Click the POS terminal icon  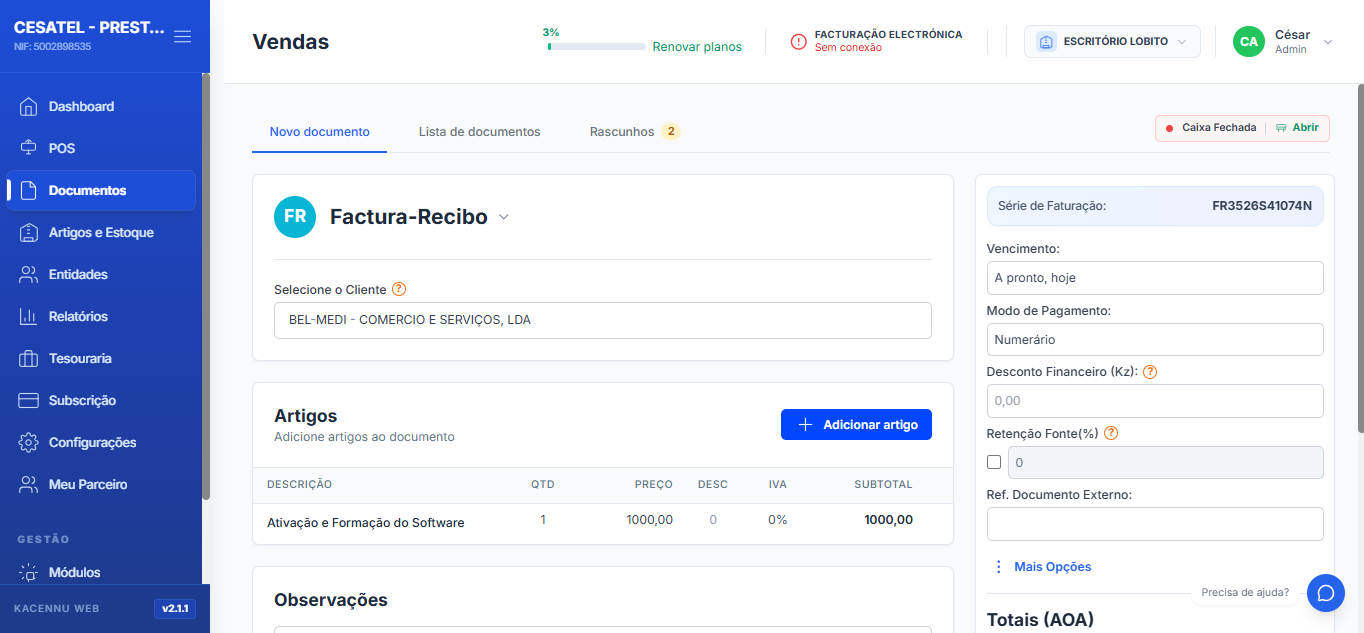(29, 148)
